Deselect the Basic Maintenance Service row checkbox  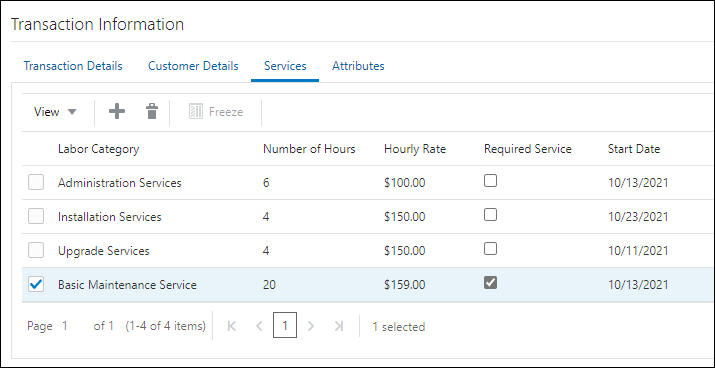pos(36,285)
